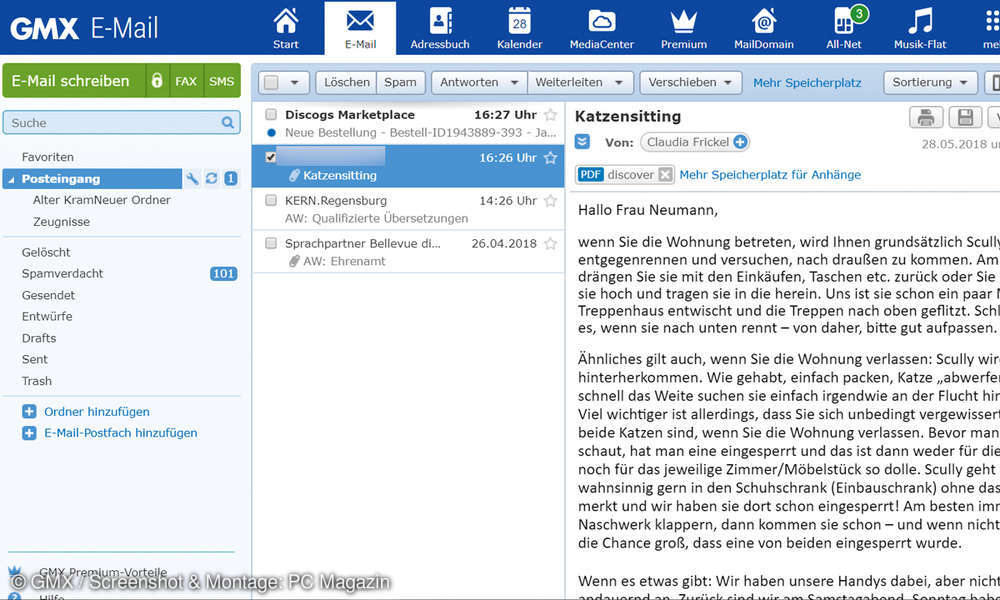Screen dimensions: 1000x600
Task: Click the plus icon for E-Mail-Postfach hinzufügen
Action: click(x=29, y=433)
